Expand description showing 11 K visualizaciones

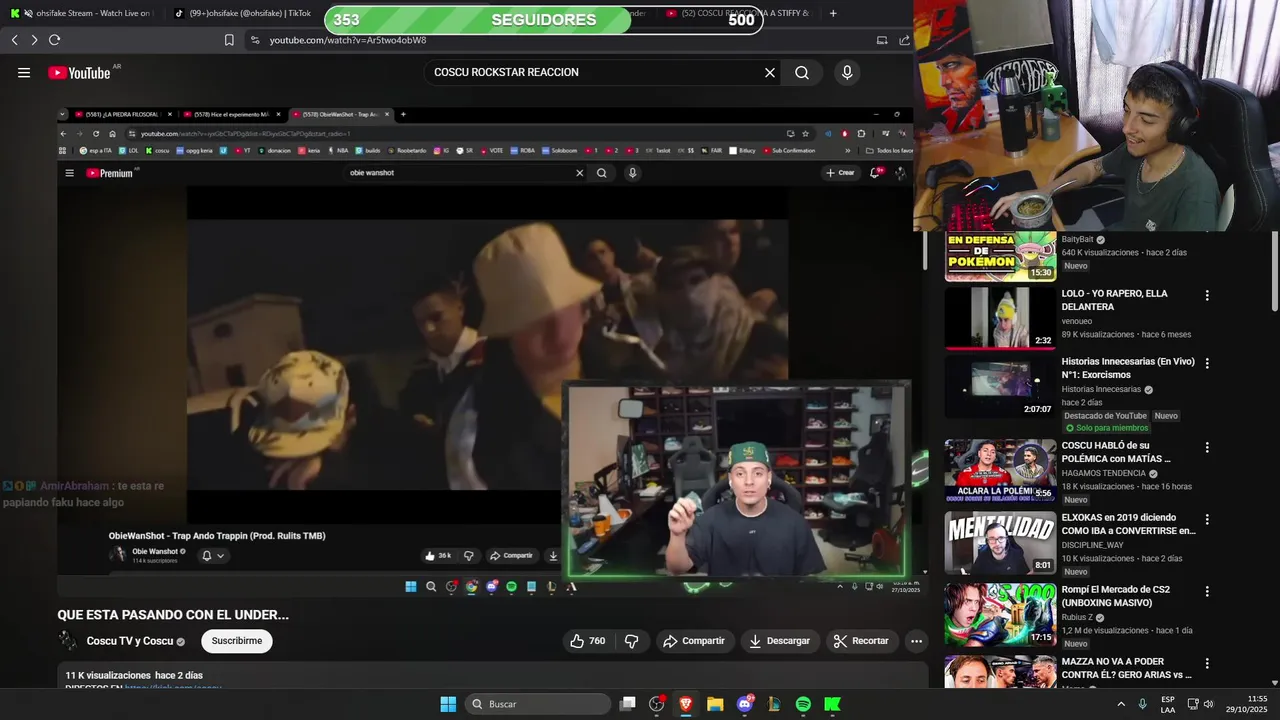[x=134, y=675]
